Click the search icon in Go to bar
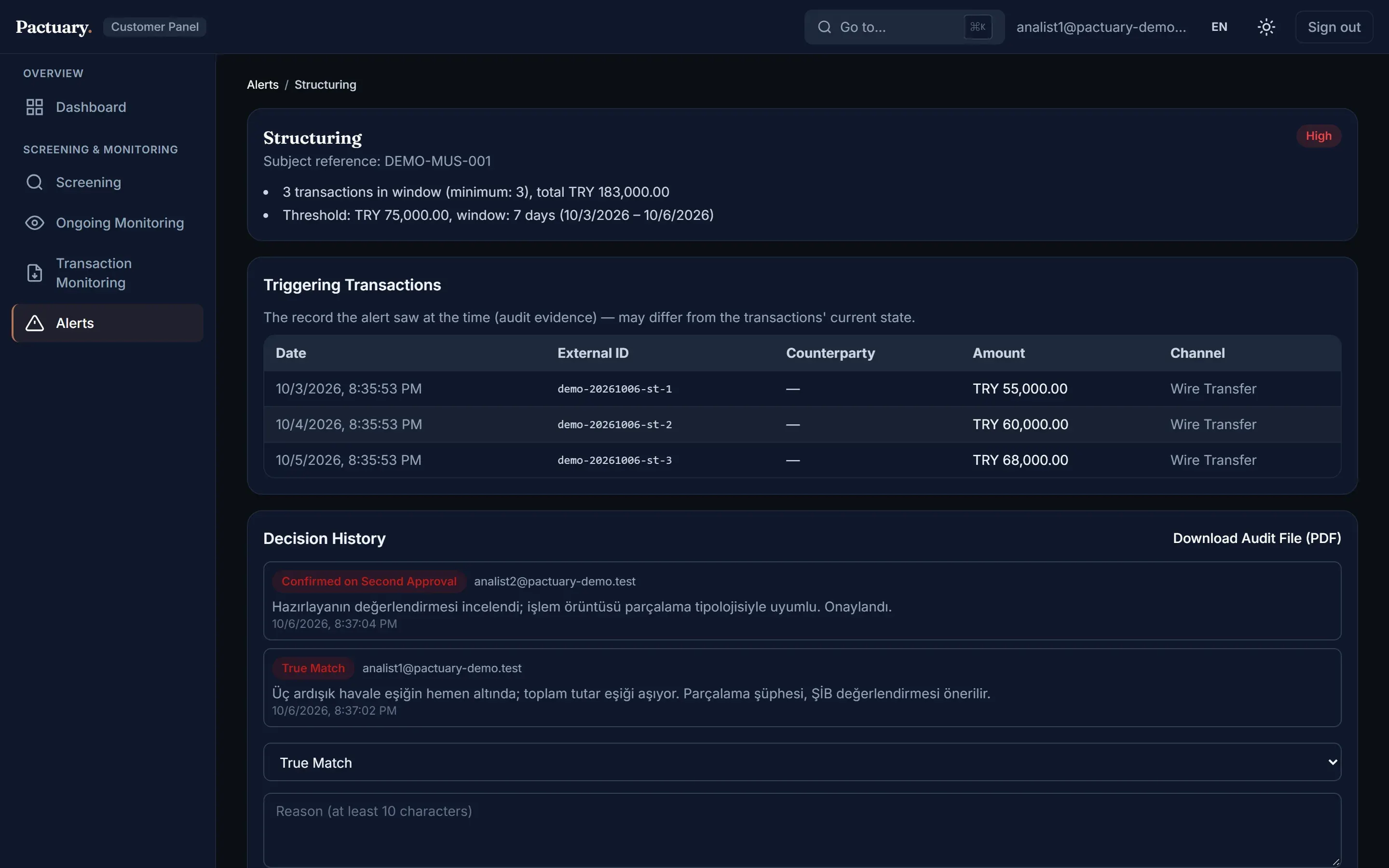1389x868 pixels. tap(824, 27)
